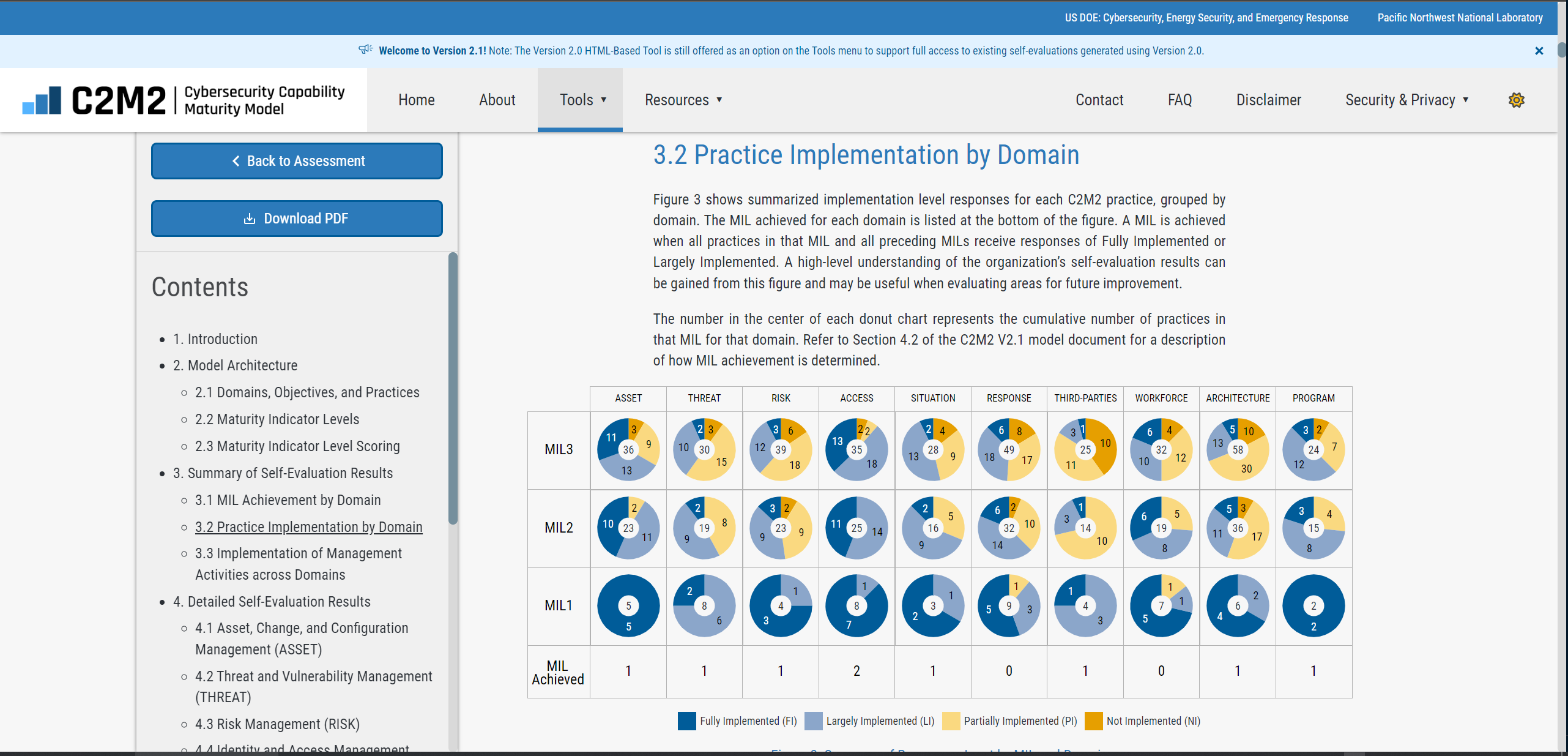Dismiss the welcome banner with X
This screenshot has width=1568, height=756.
pos(1539,51)
